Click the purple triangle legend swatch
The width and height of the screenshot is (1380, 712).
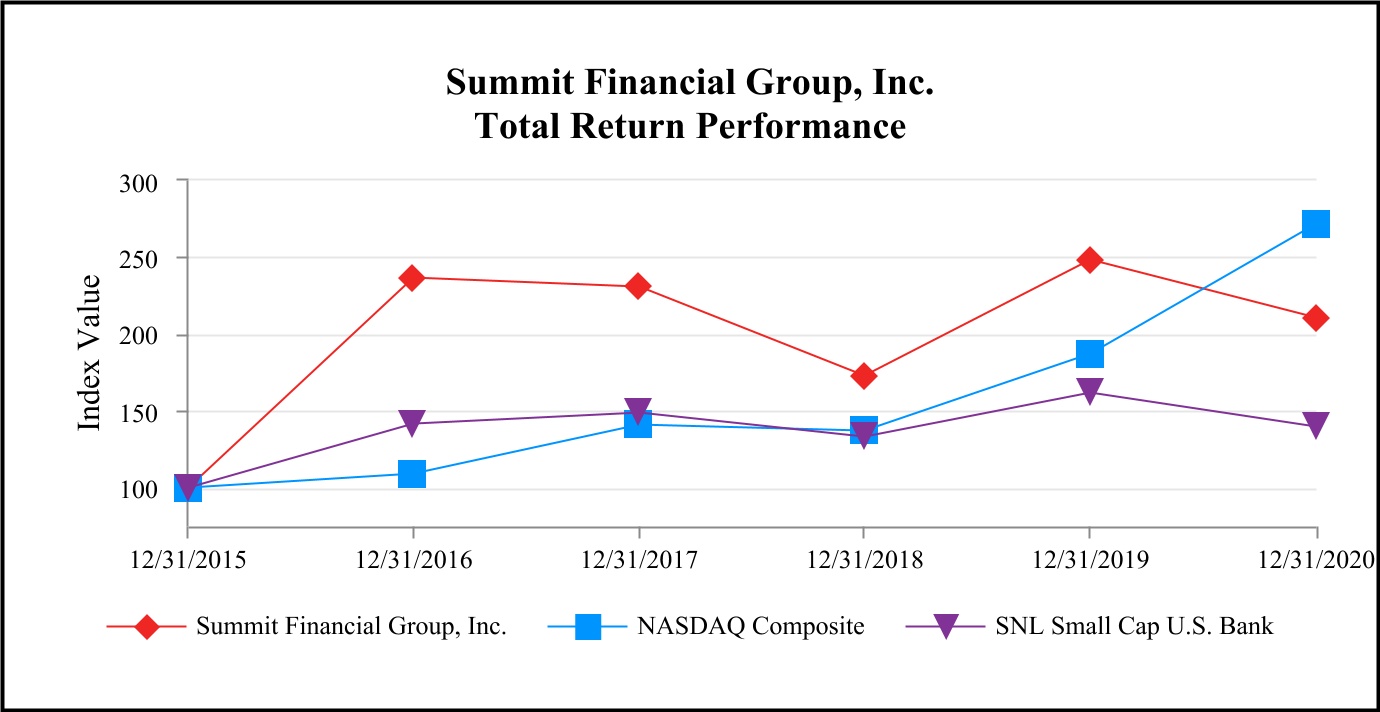pos(945,627)
